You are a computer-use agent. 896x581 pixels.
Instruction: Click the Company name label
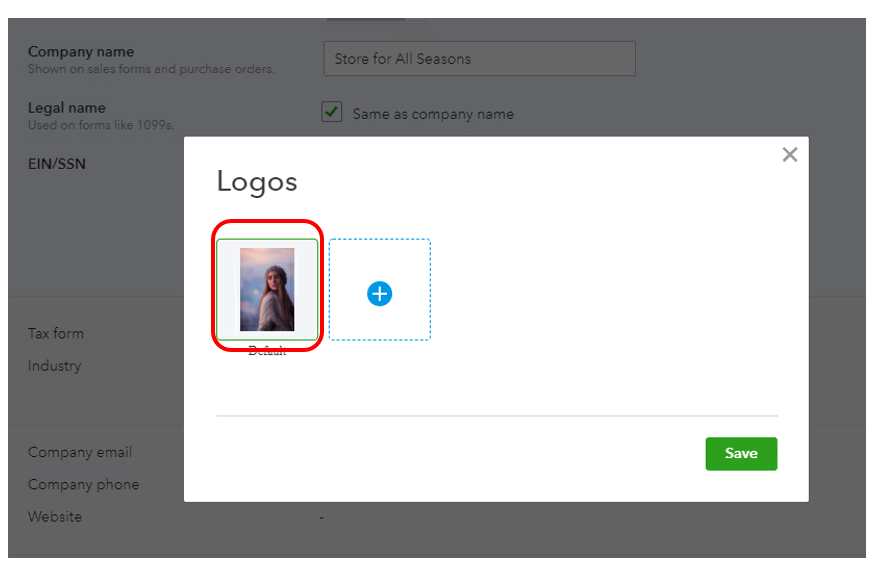(81, 51)
